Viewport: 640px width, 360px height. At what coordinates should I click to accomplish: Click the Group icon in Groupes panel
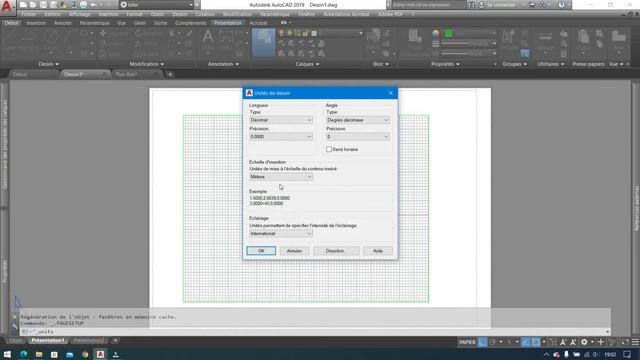(x=508, y=37)
